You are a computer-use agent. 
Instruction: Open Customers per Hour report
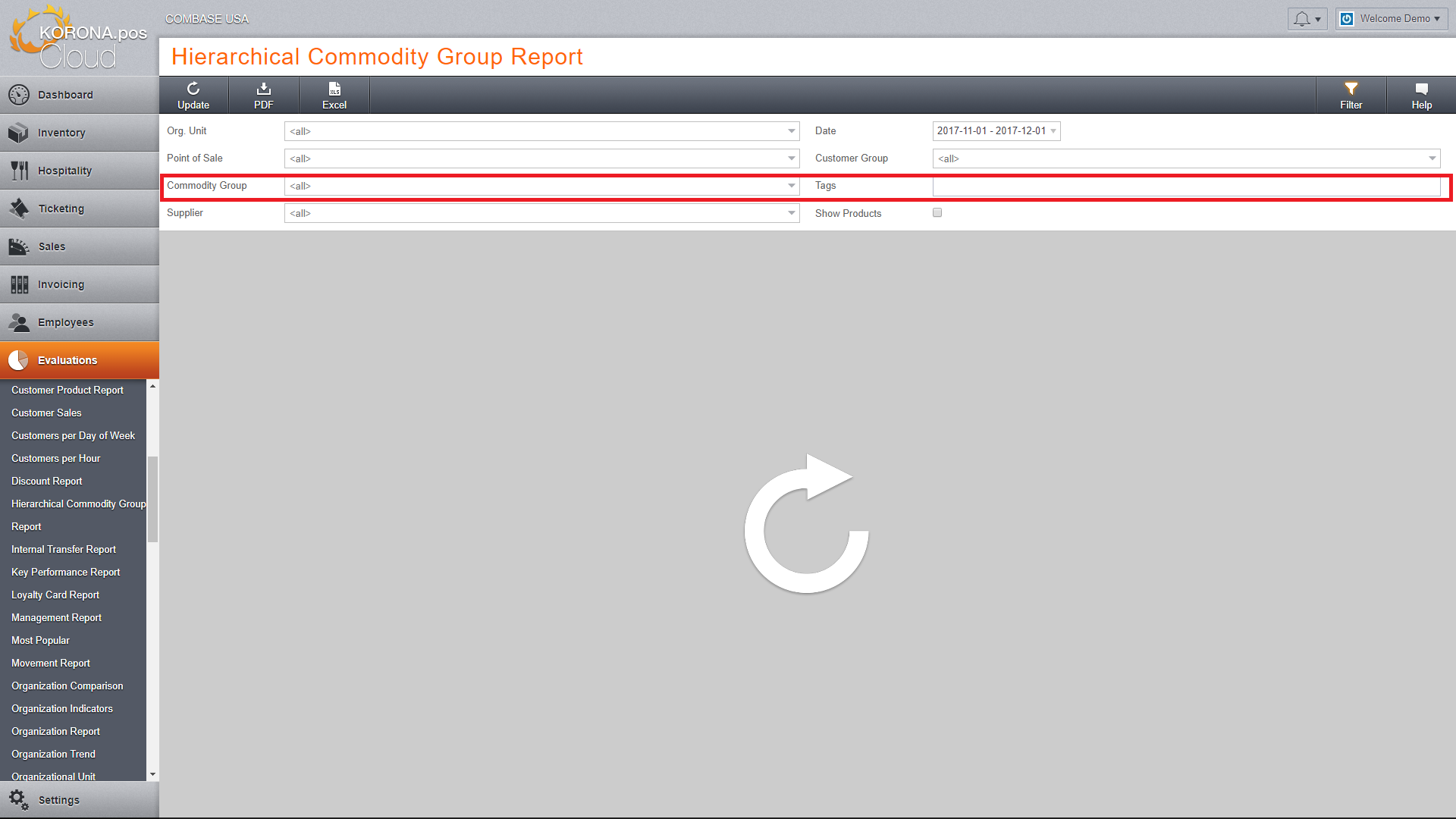[55, 458]
